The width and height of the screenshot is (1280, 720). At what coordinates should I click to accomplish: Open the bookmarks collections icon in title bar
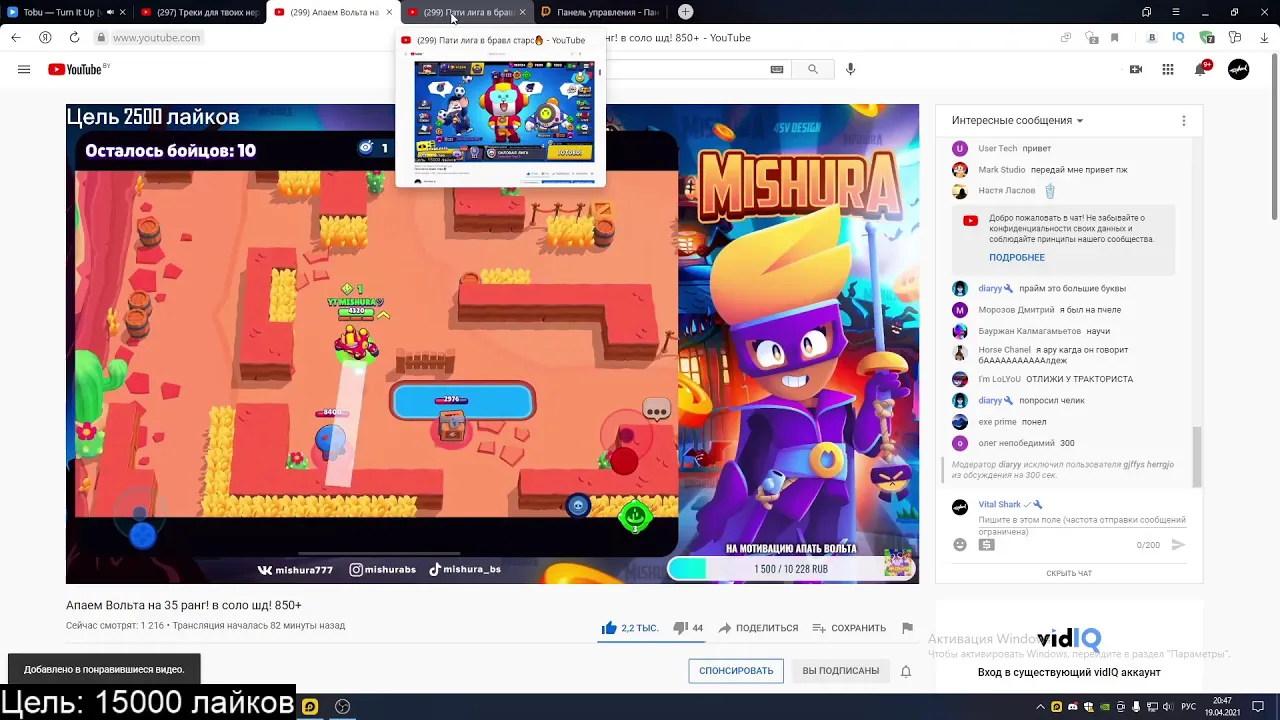(1147, 12)
